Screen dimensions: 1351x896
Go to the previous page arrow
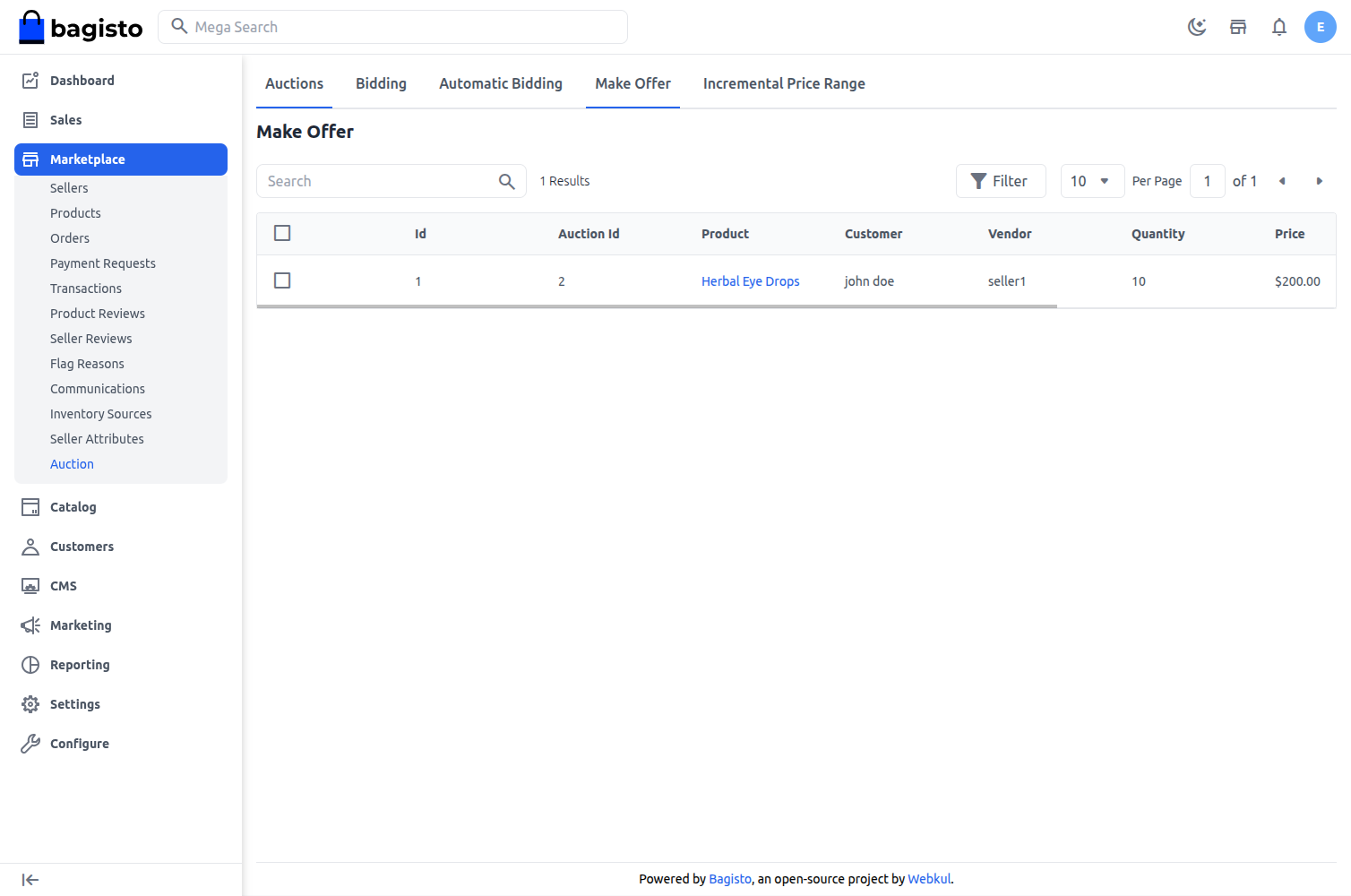[x=1282, y=181]
